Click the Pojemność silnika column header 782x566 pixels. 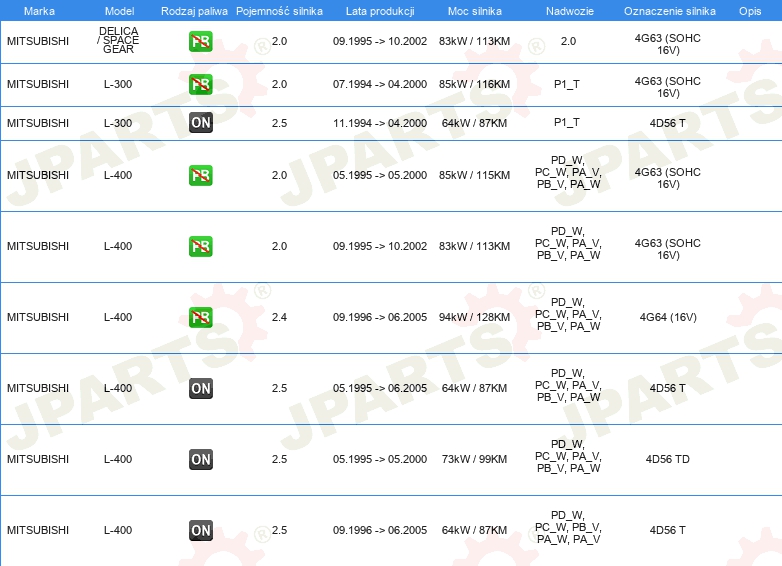(x=279, y=11)
